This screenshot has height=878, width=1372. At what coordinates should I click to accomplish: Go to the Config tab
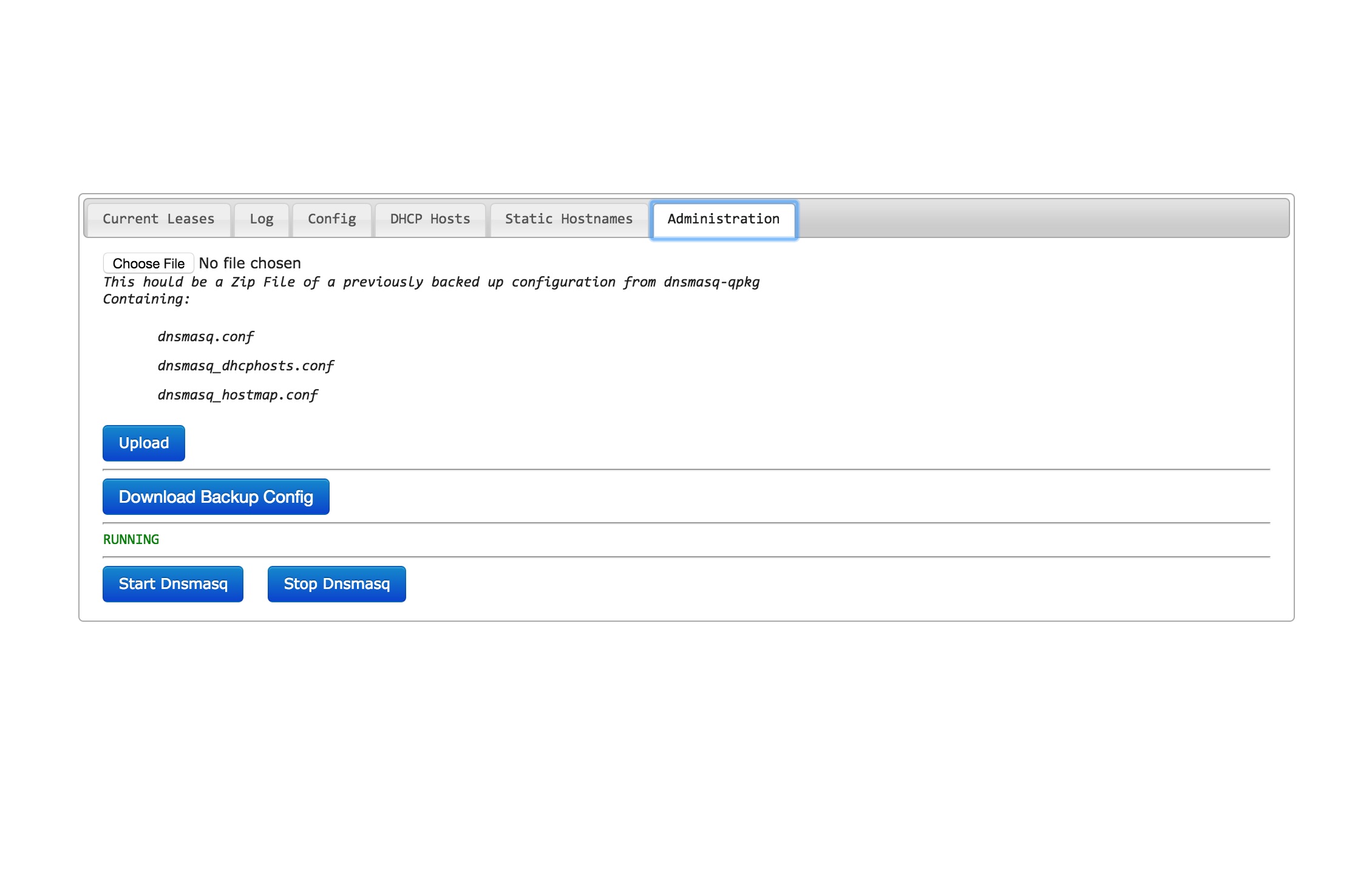(331, 219)
